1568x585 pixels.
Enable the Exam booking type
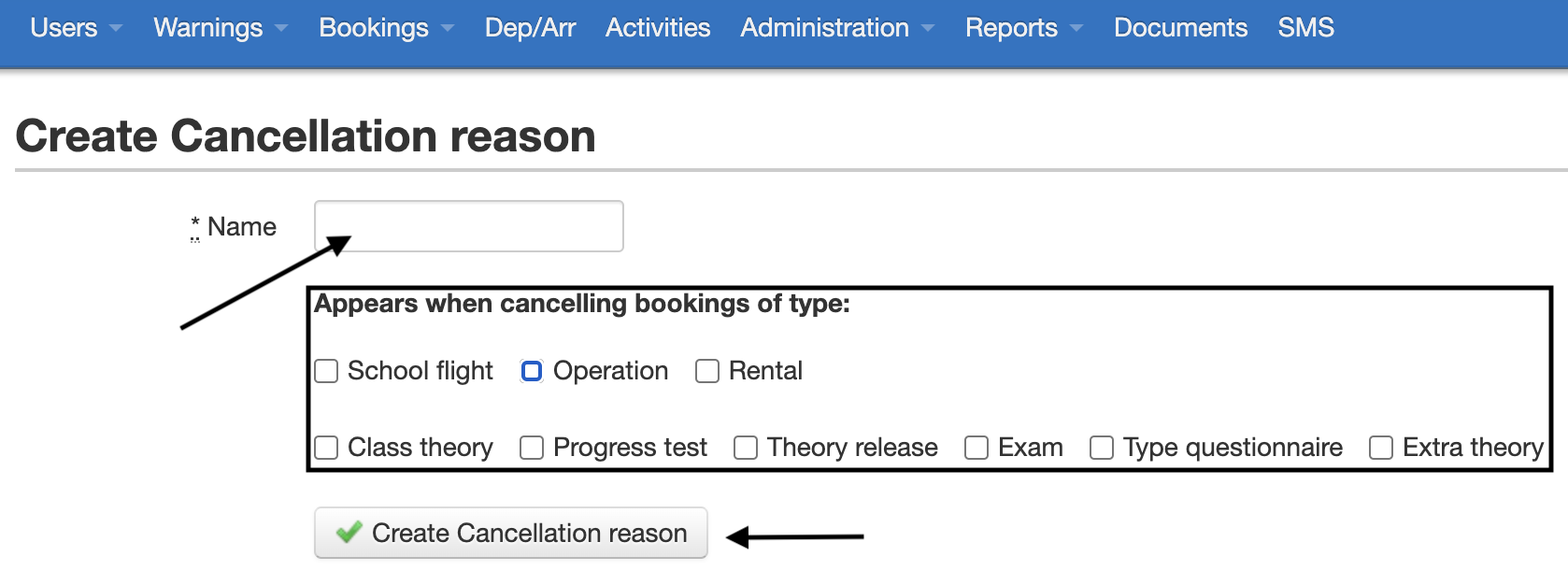point(976,448)
